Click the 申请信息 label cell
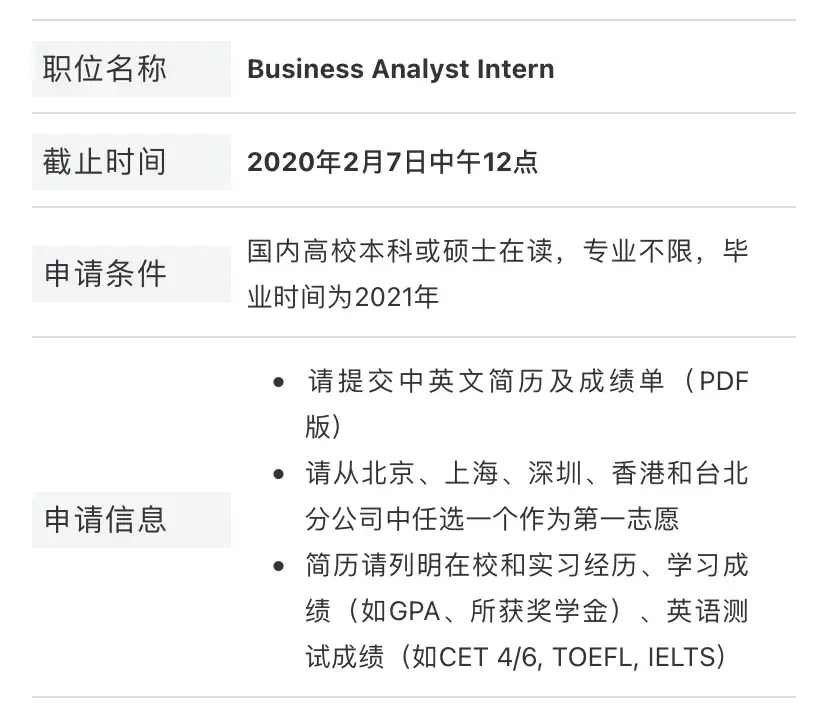Screen dimensions: 828x707 pyautogui.click(x=131, y=520)
